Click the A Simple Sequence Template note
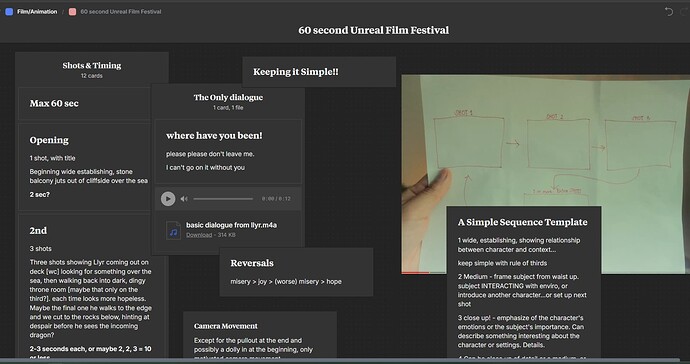This screenshot has width=690, height=364. (x=524, y=282)
